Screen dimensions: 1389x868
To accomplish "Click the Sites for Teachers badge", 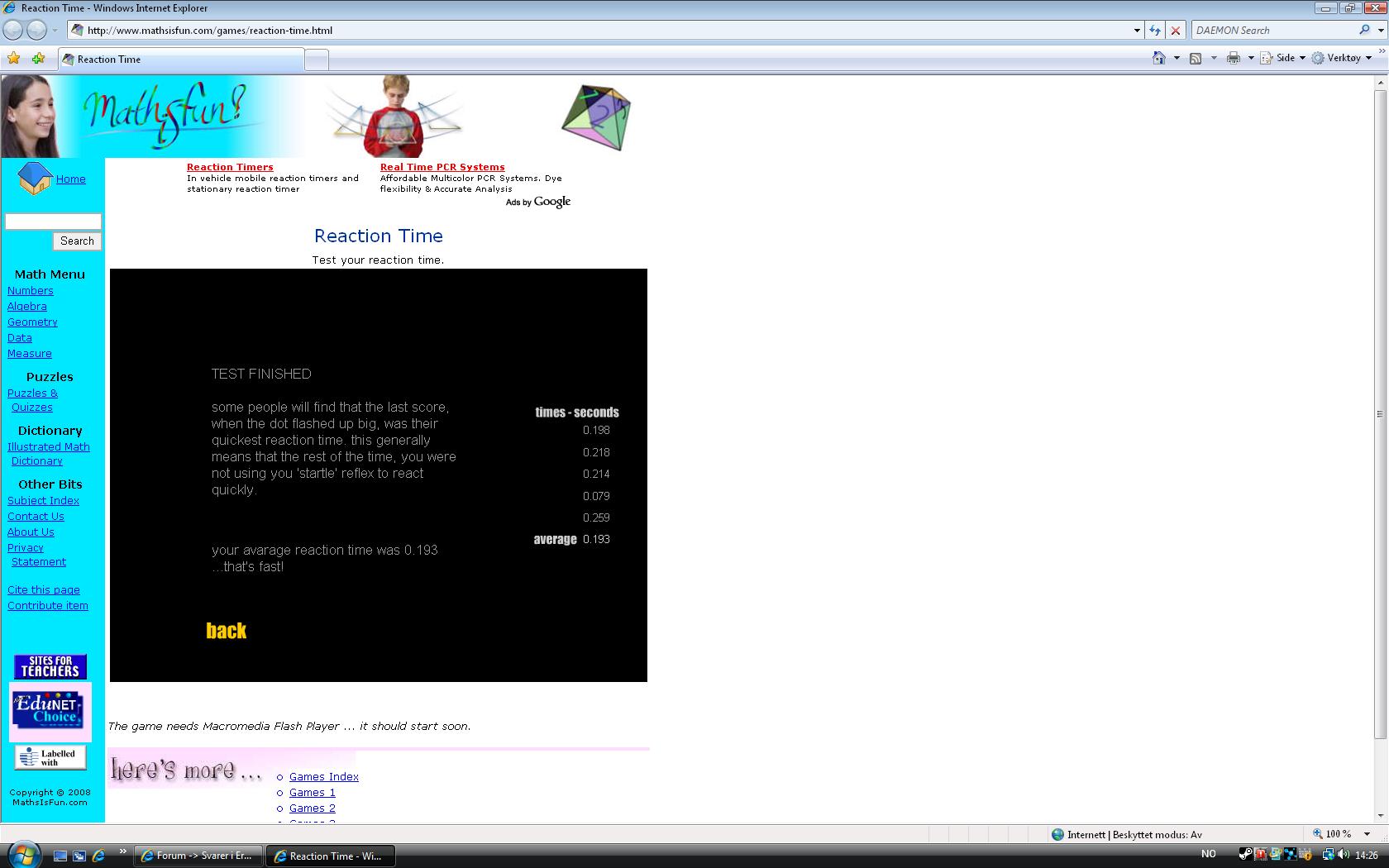I will pos(50,666).
